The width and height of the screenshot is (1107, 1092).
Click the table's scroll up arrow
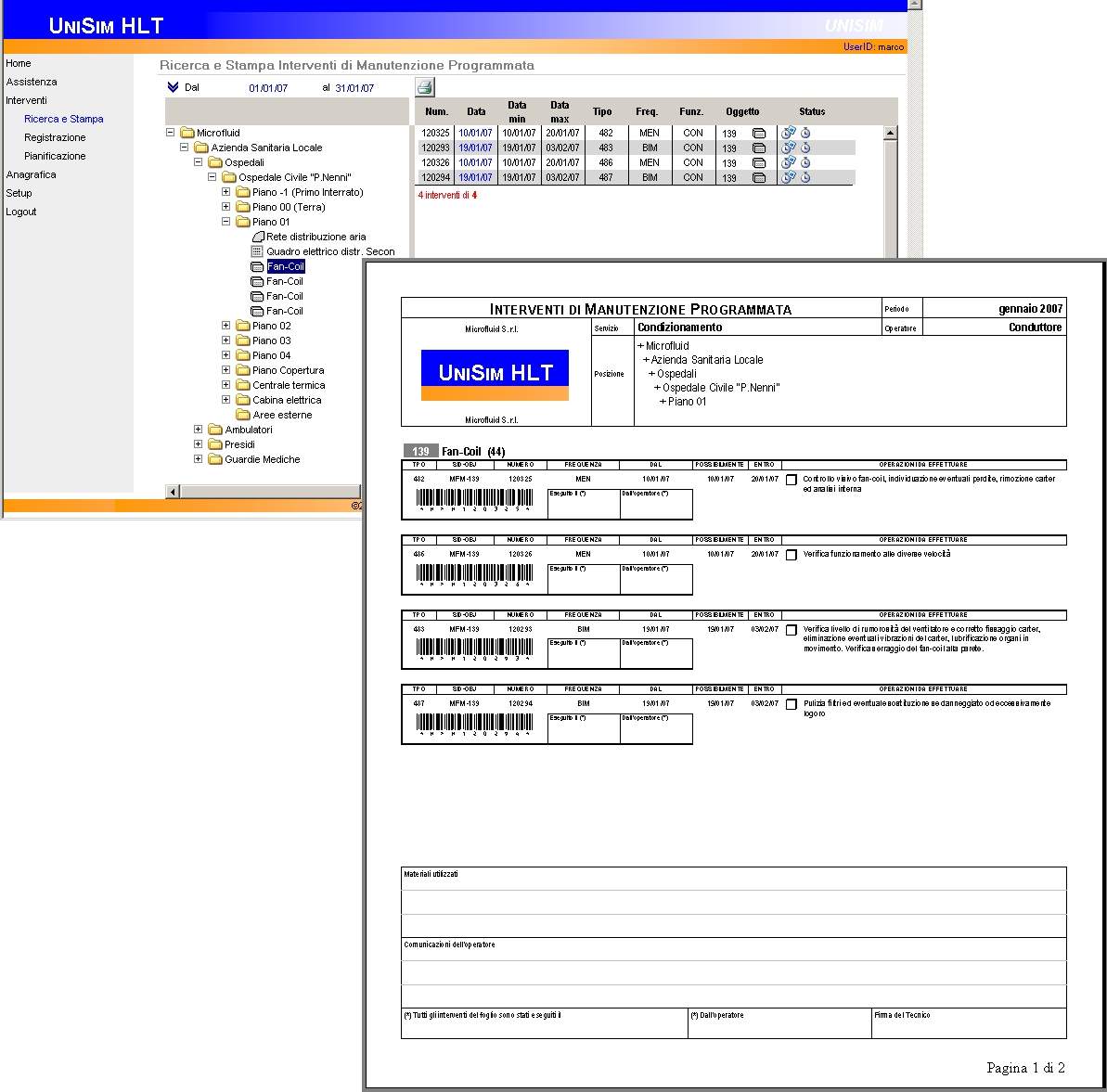coord(890,133)
